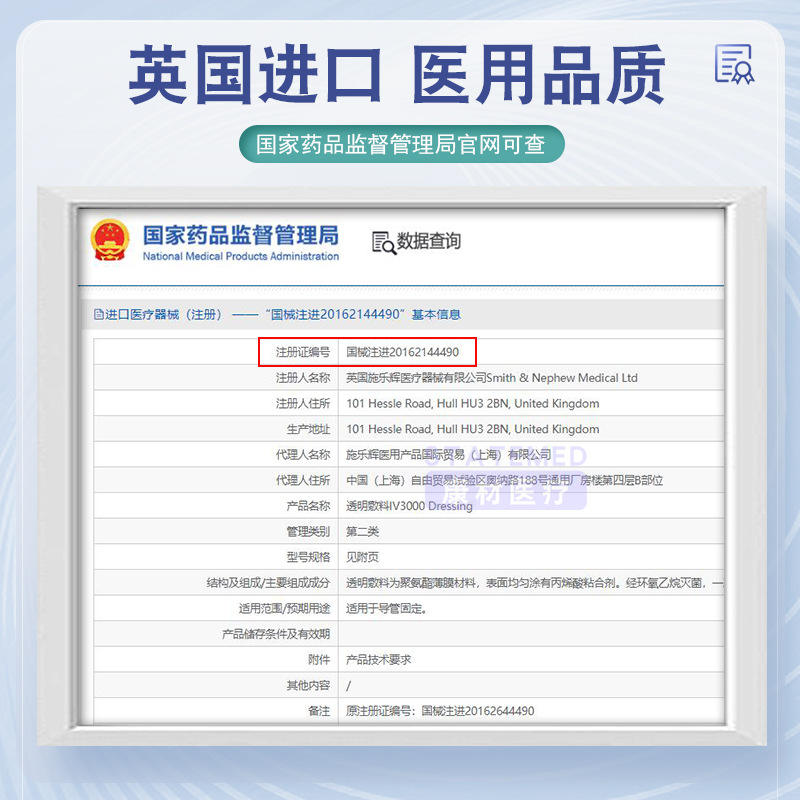Screen dimensions: 800x800
Task: Click the 注册人住所 label
Action: pyautogui.click(x=303, y=404)
